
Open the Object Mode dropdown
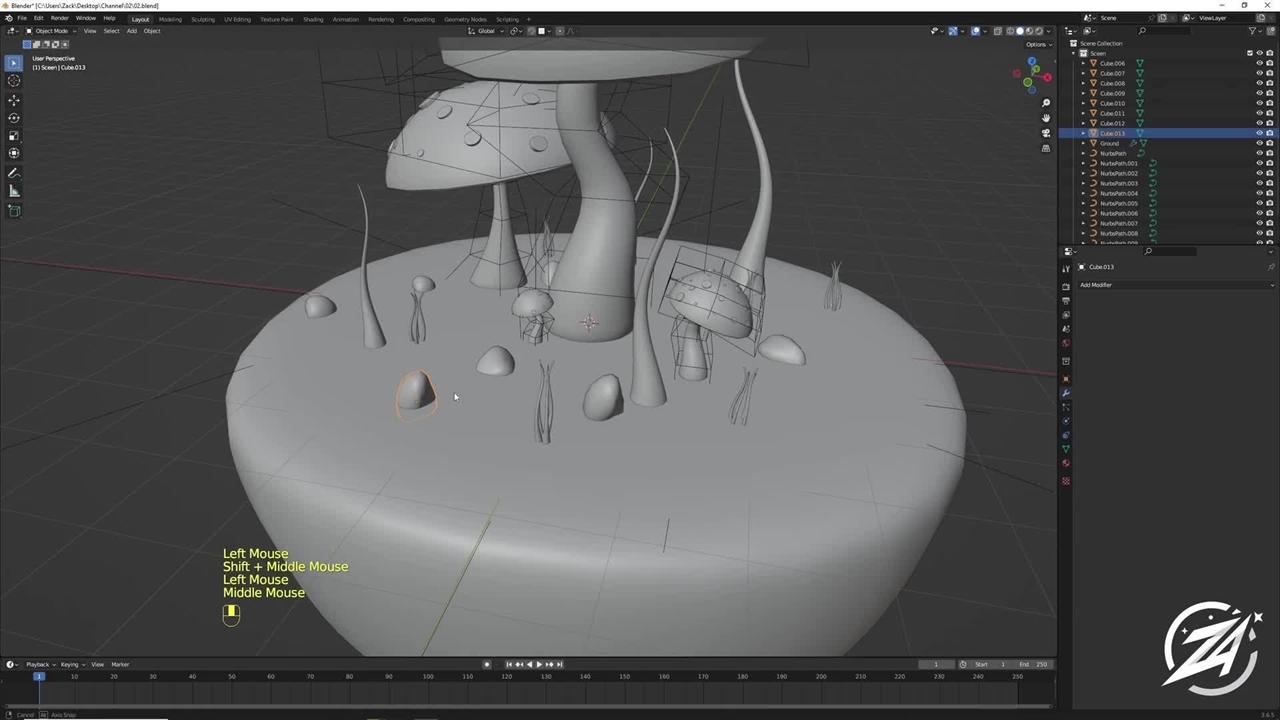coord(50,31)
